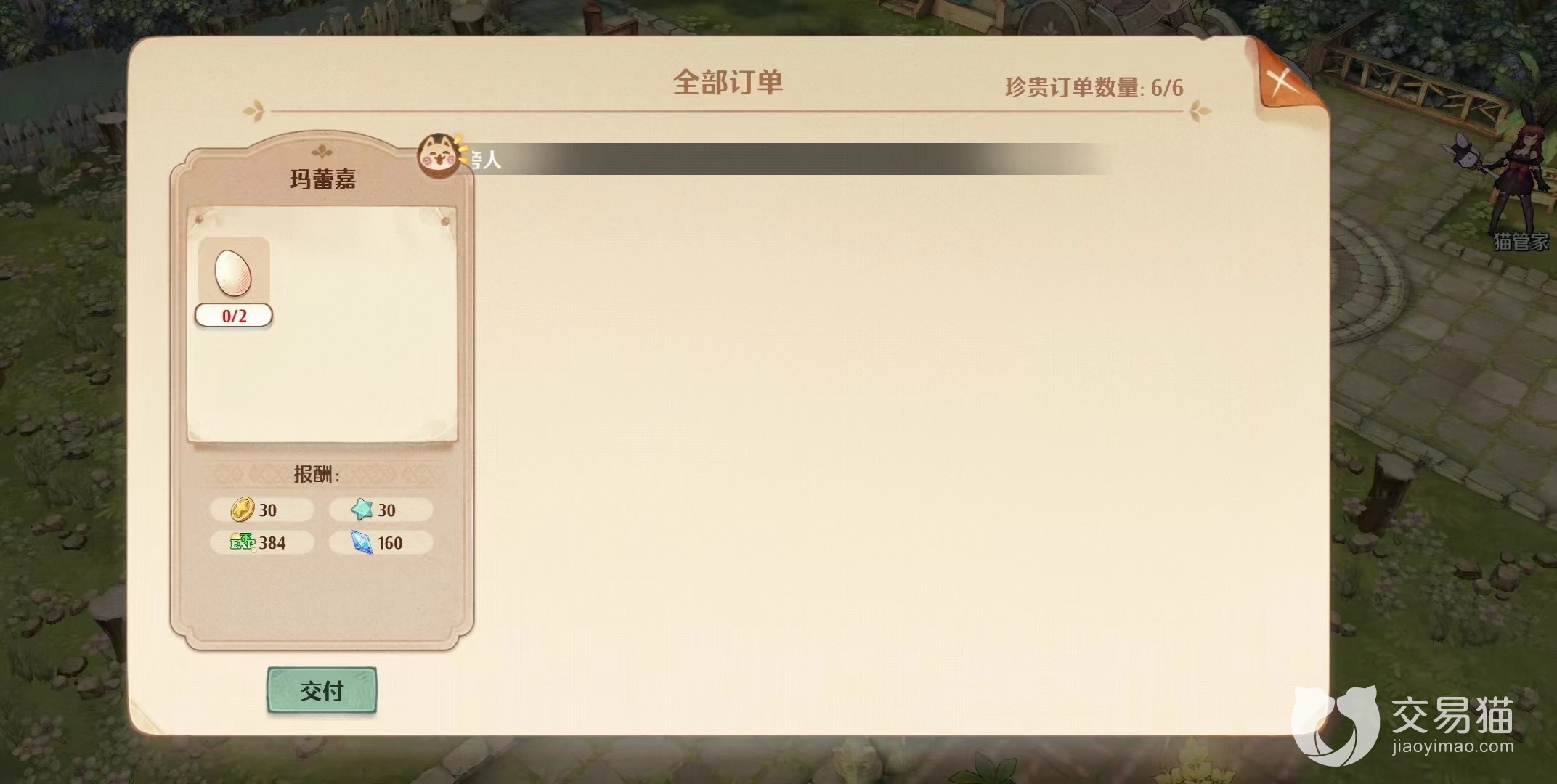
Task: Click the blue crystal reward icon
Action: [x=362, y=542]
